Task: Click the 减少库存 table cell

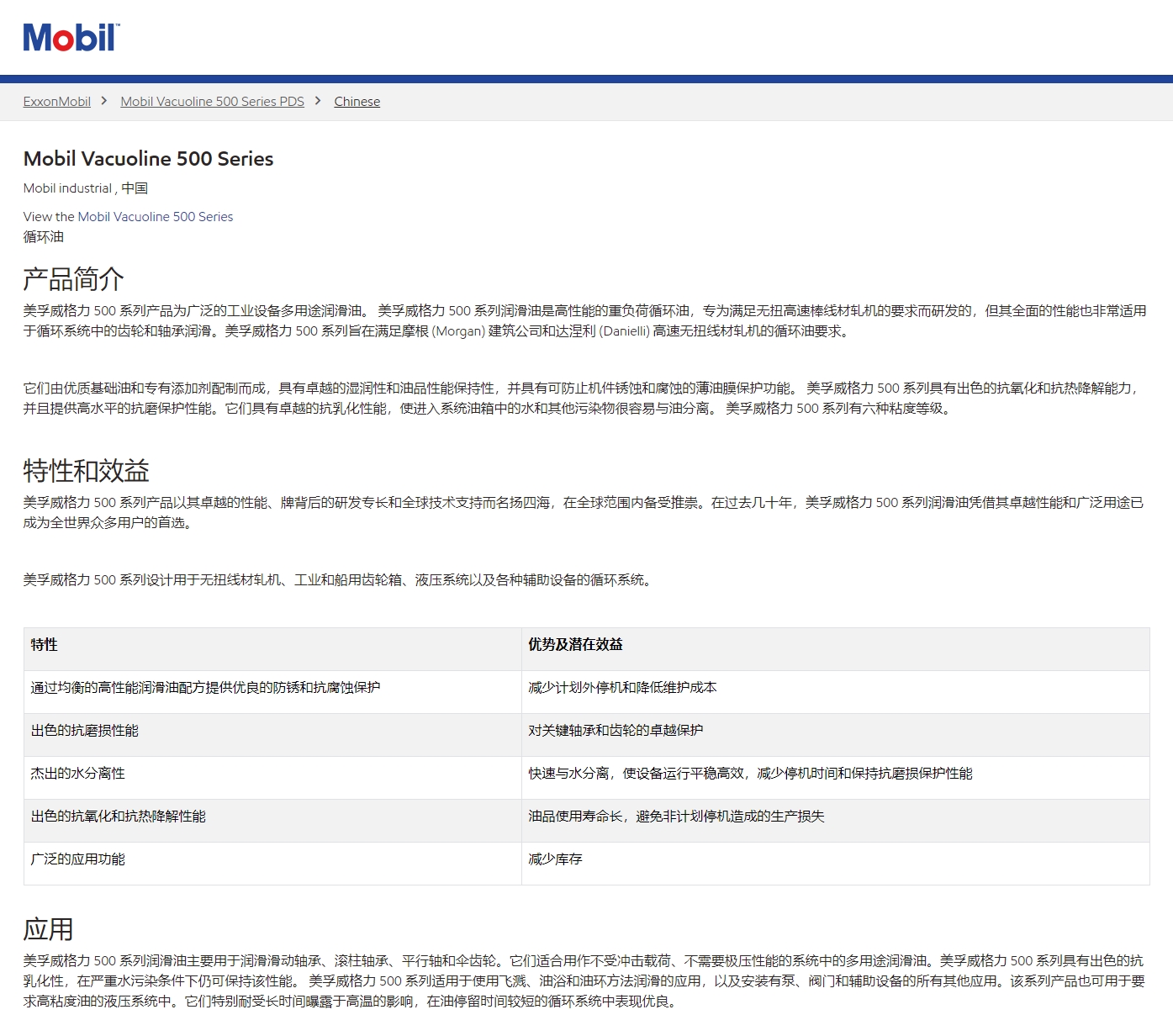Action: pos(835,864)
